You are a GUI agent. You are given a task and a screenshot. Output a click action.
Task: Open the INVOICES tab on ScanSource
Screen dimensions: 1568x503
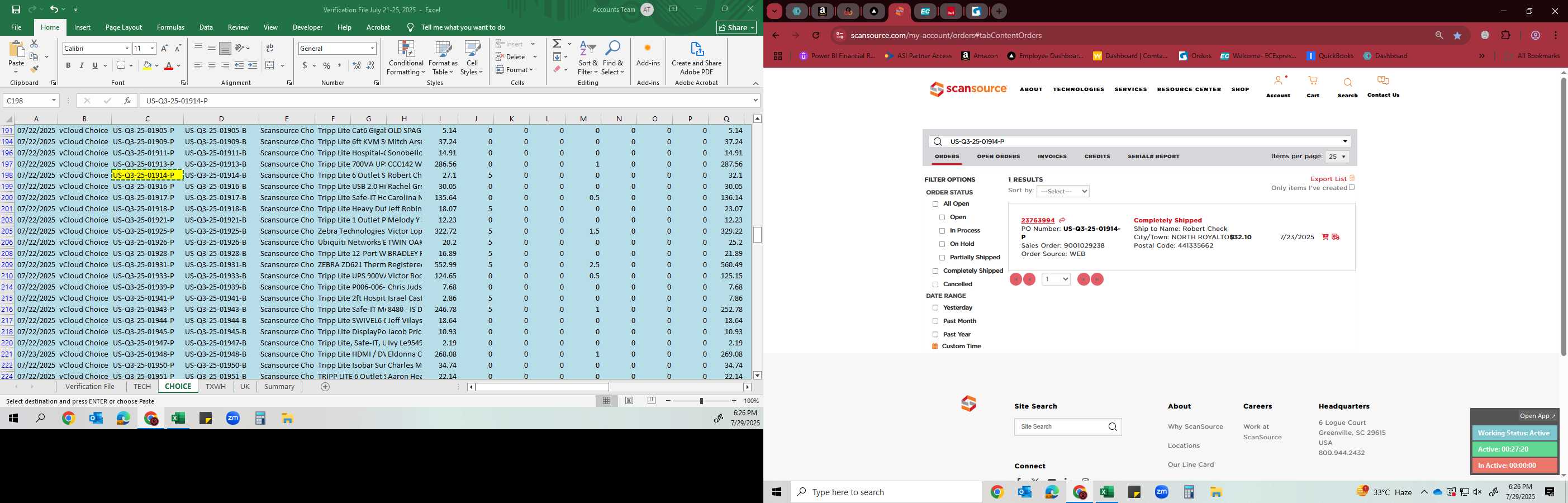click(x=1052, y=156)
